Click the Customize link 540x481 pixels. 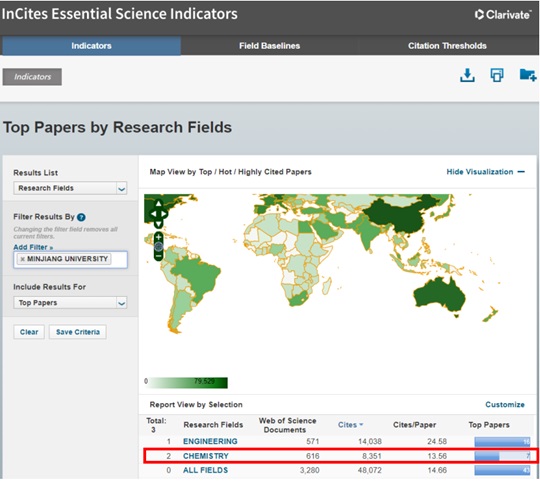[505, 405]
